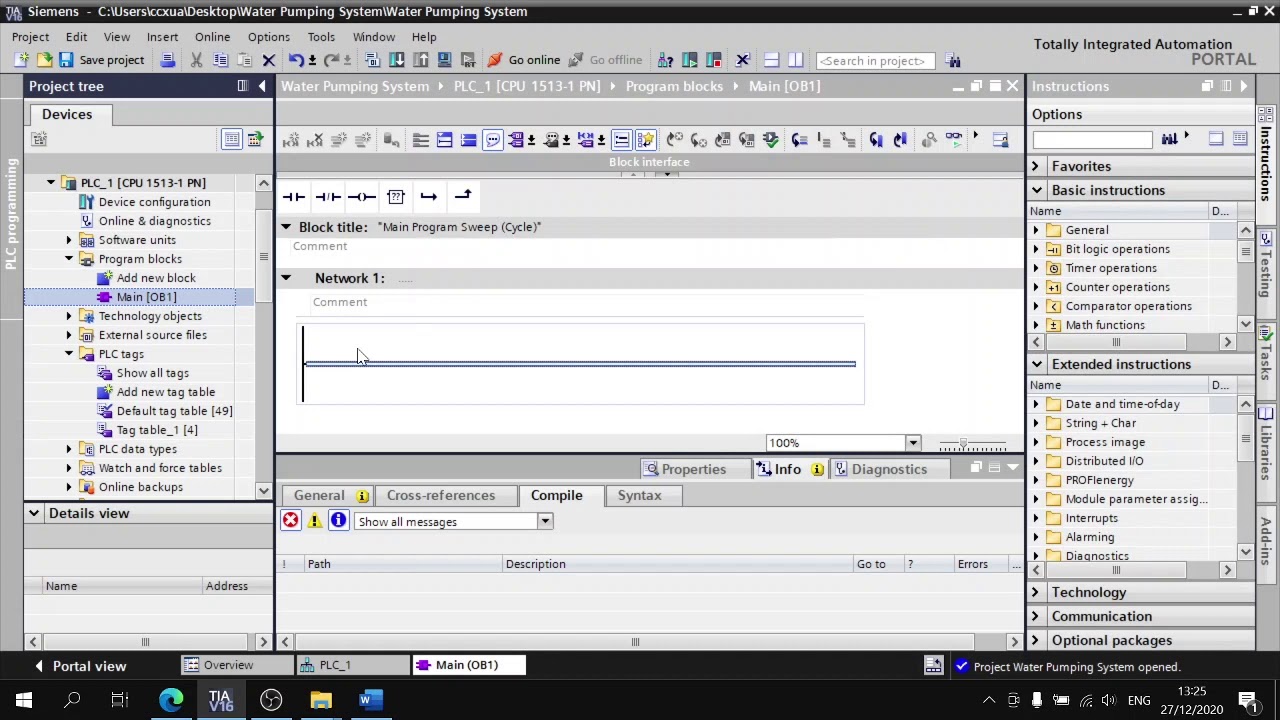Image resolution: width=1280 pixels, height=720 pixels.
Task: Expand Technology objects folder
Action: point(69,316)
